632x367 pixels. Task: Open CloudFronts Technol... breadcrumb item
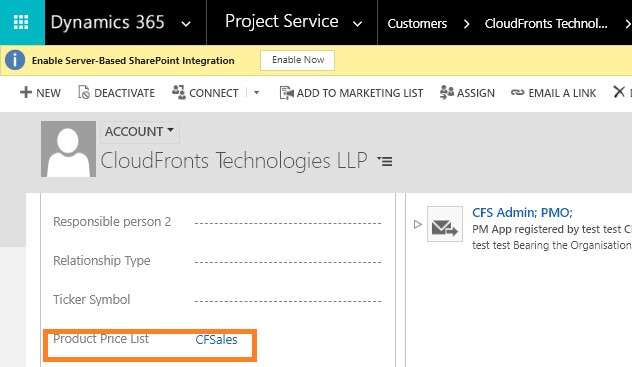click(x=546, y=23)
